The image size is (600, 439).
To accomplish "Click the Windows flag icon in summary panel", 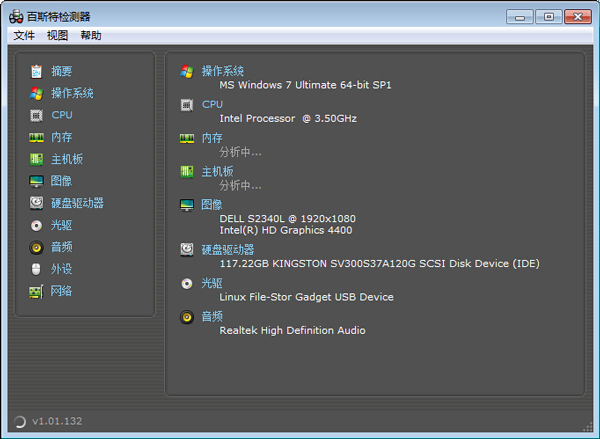I will (187, 72).
